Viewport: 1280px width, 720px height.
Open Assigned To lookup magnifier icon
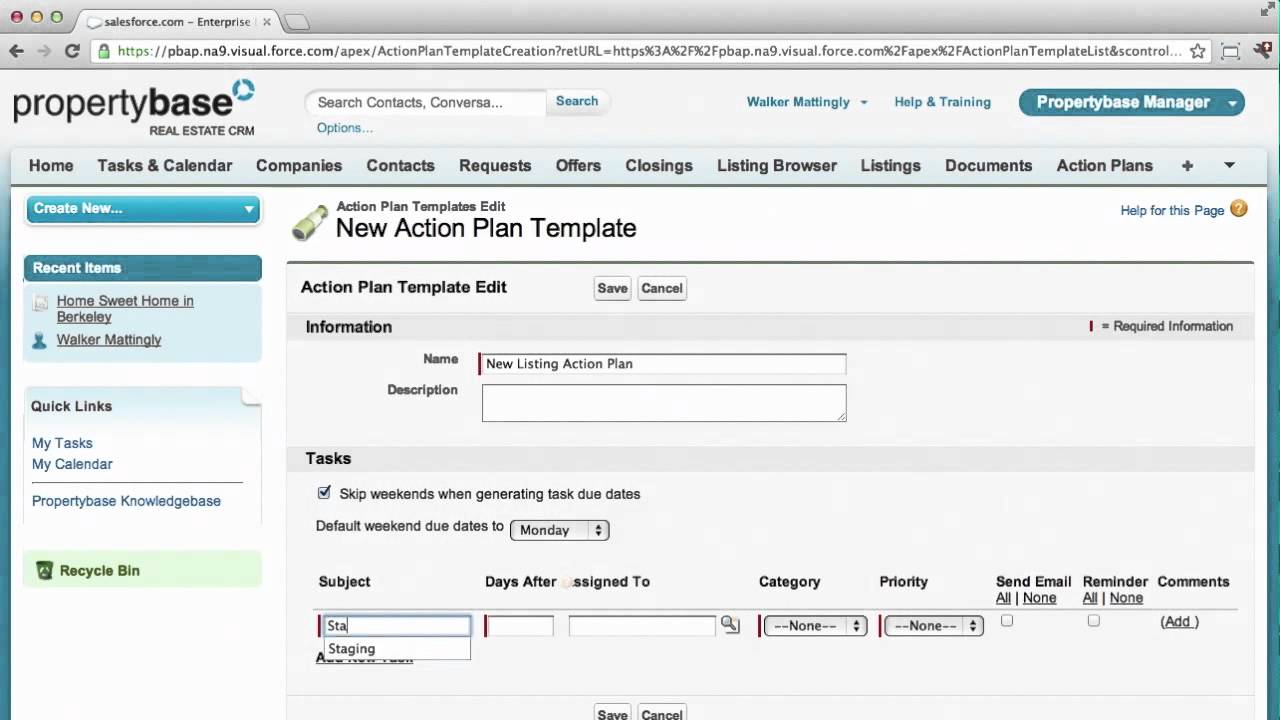730,625
